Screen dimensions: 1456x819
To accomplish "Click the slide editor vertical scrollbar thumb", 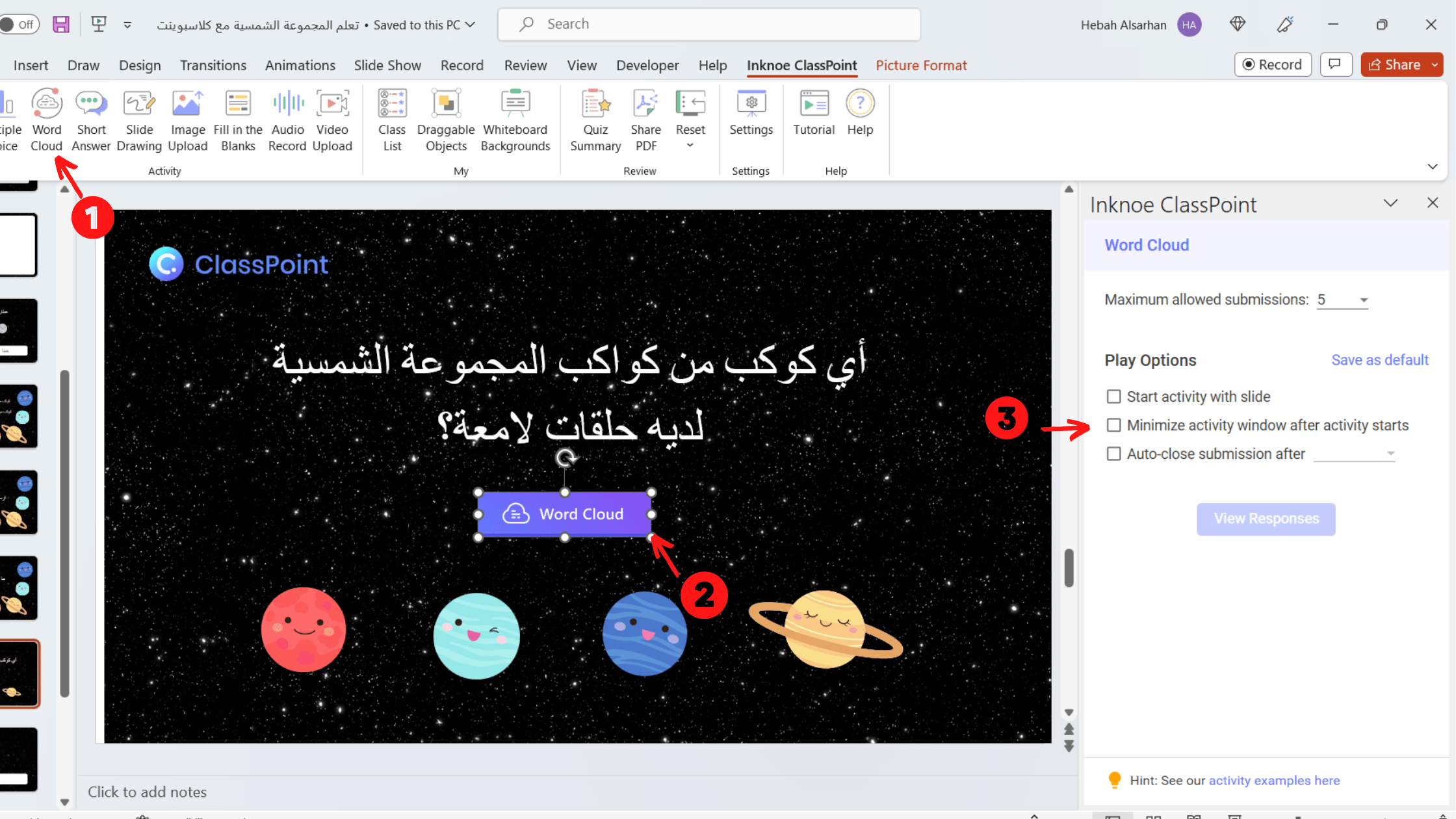I will (x=1069, y=568).
